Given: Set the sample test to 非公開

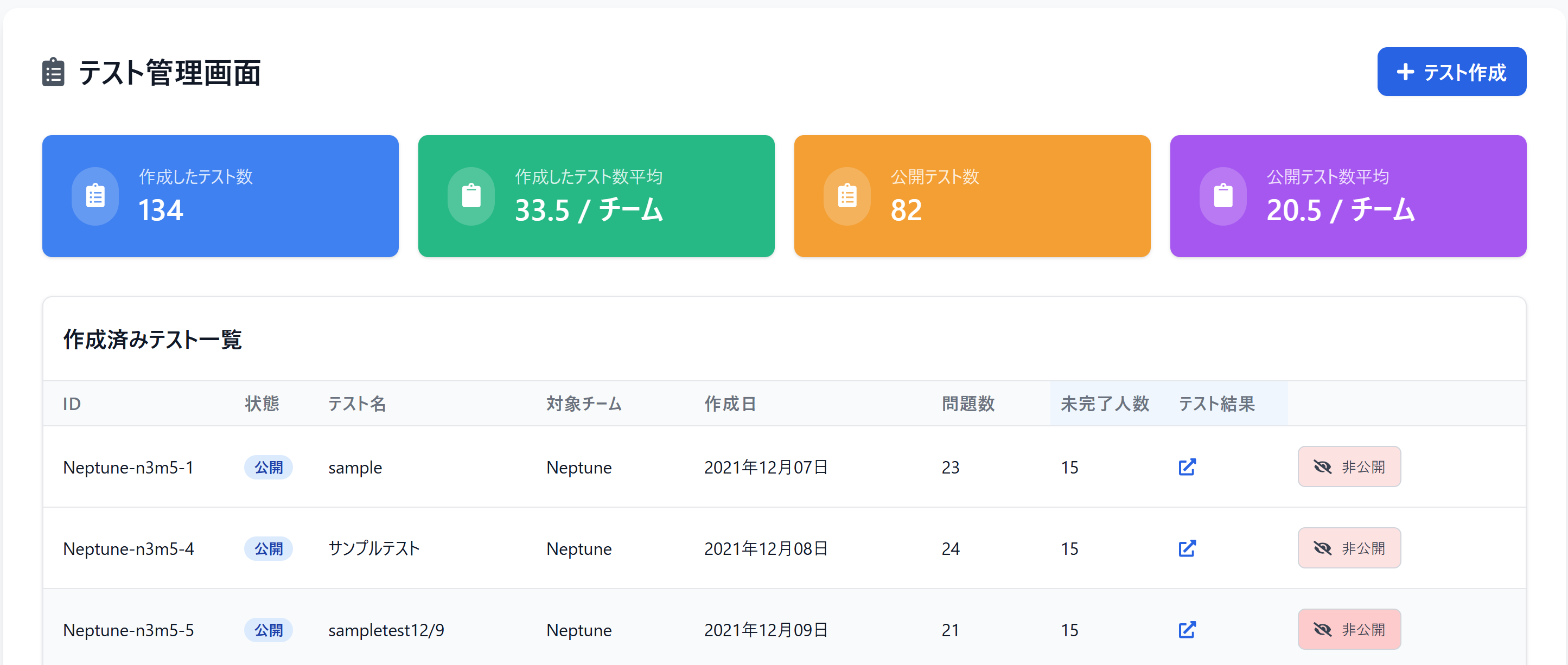Looking at the screenshot, I should point(1349,466).
